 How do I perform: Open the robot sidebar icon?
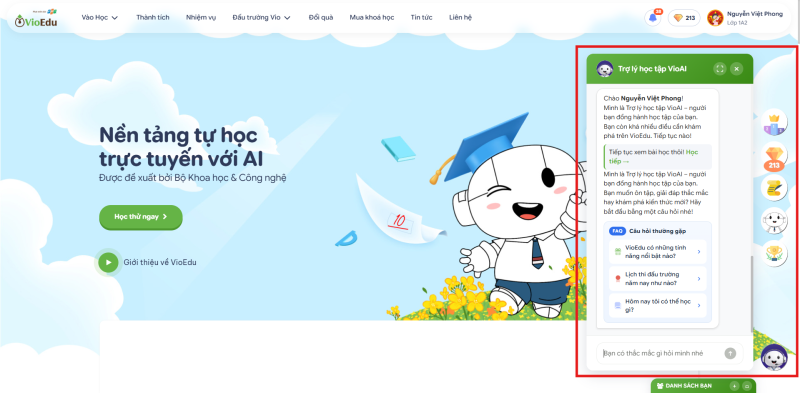pyautogui.click(x=774, y=221)
